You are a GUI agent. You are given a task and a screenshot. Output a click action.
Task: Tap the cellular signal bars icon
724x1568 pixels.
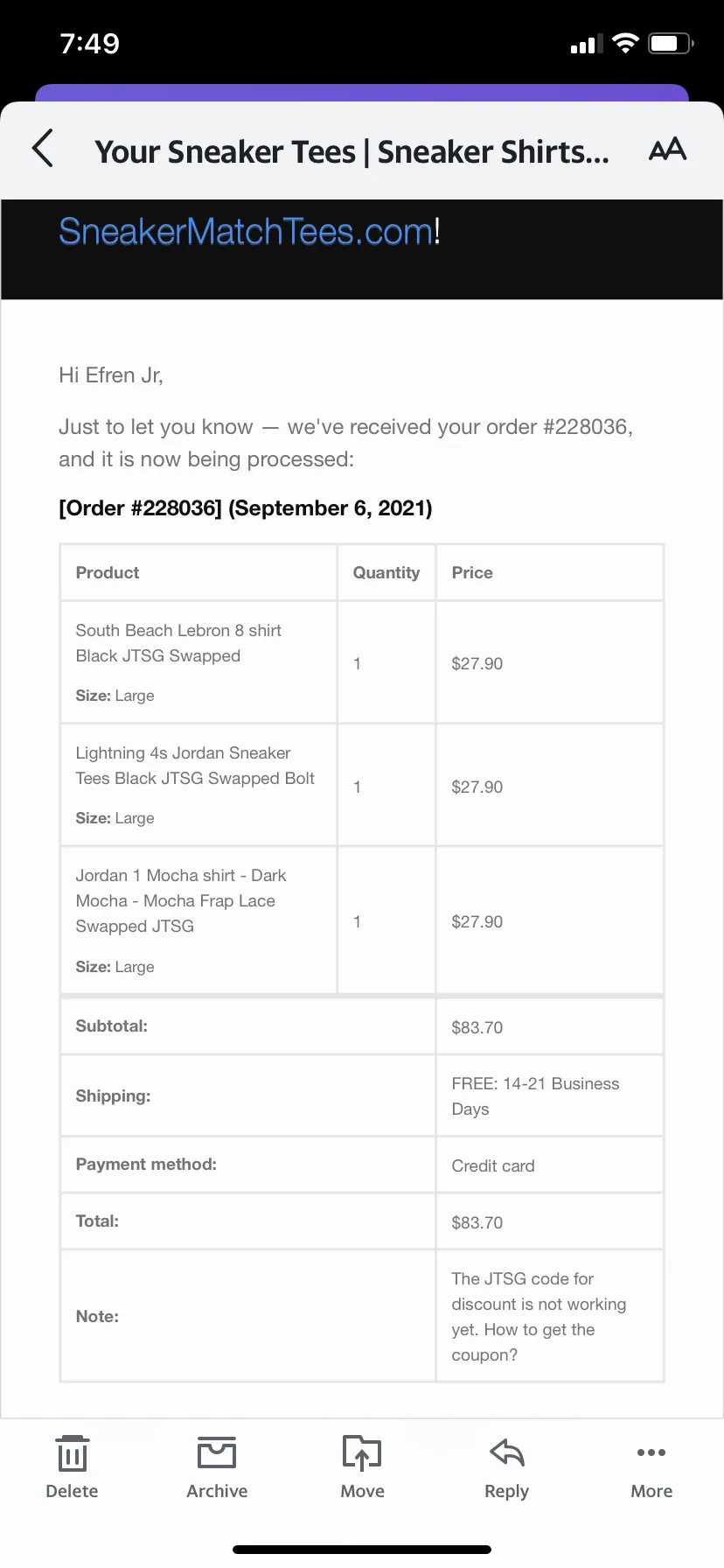coord(586,45)
